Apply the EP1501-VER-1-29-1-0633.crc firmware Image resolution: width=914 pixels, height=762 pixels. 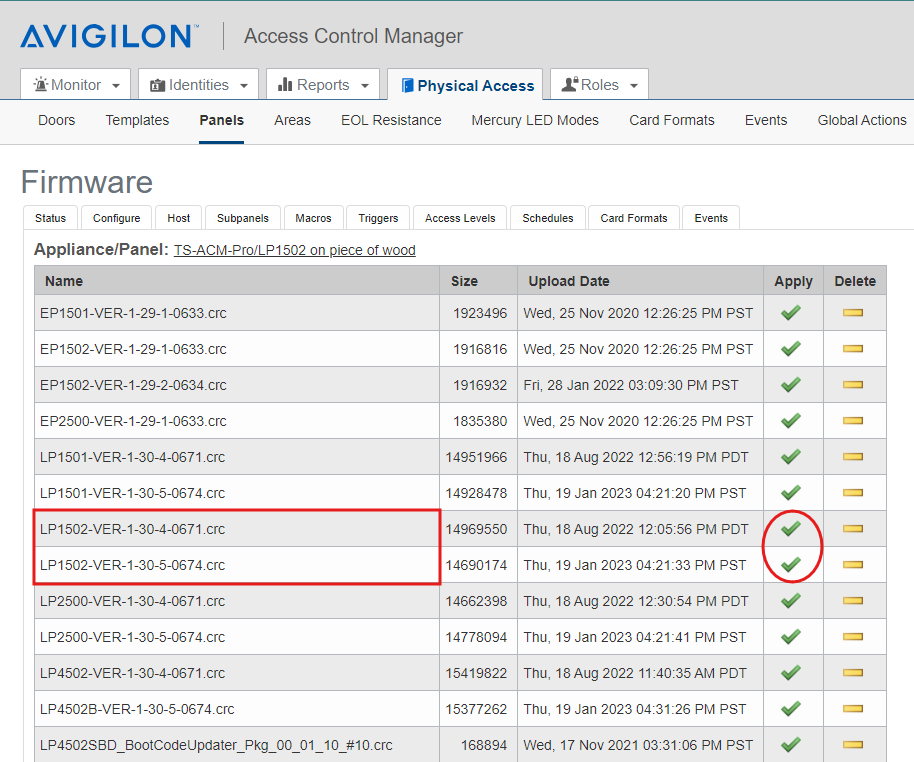click(x=791, y=312)
